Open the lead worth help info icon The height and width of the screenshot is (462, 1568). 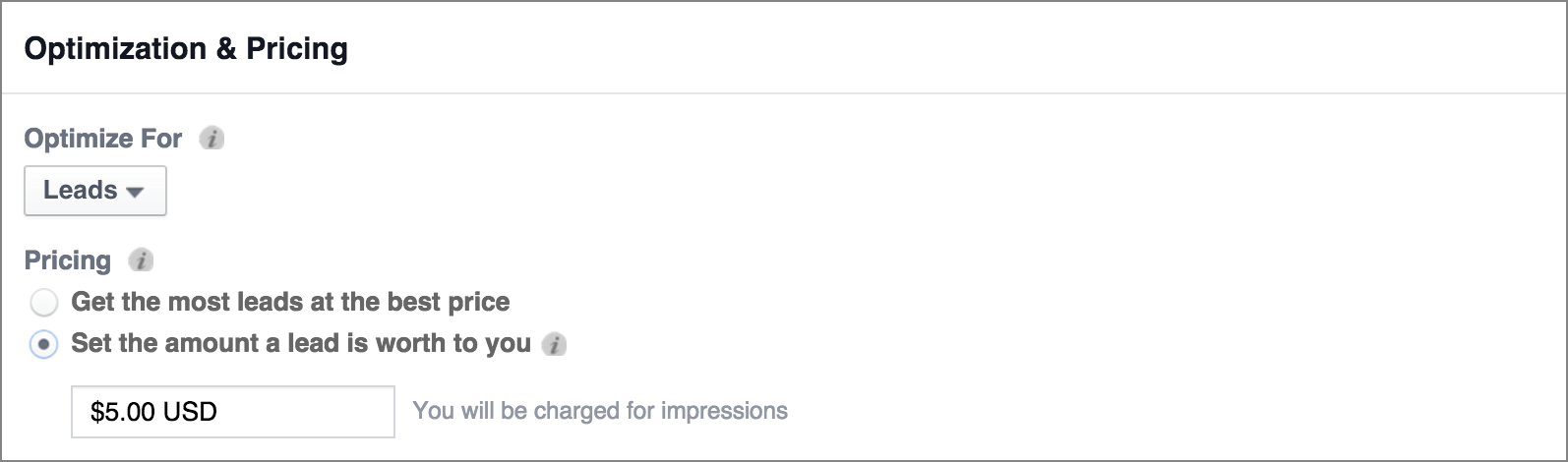[x=555, y=344]
